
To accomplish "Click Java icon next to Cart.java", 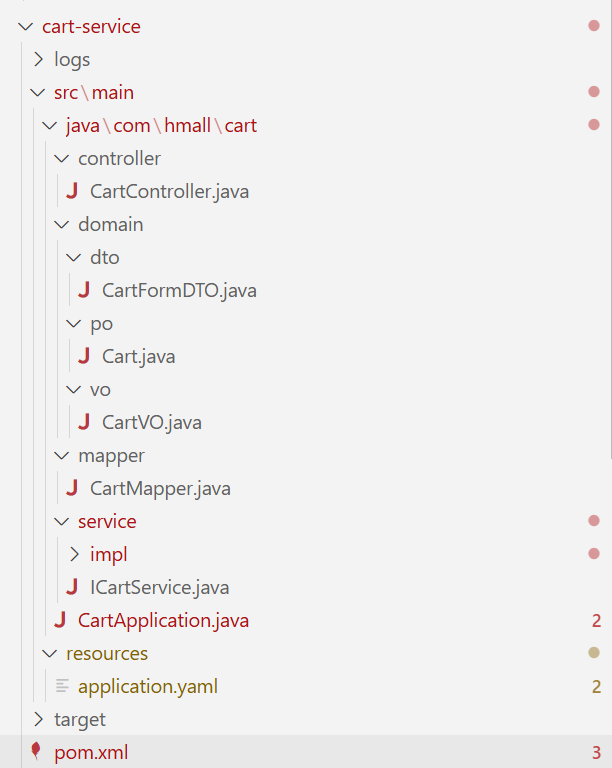I will coord(83,356).
